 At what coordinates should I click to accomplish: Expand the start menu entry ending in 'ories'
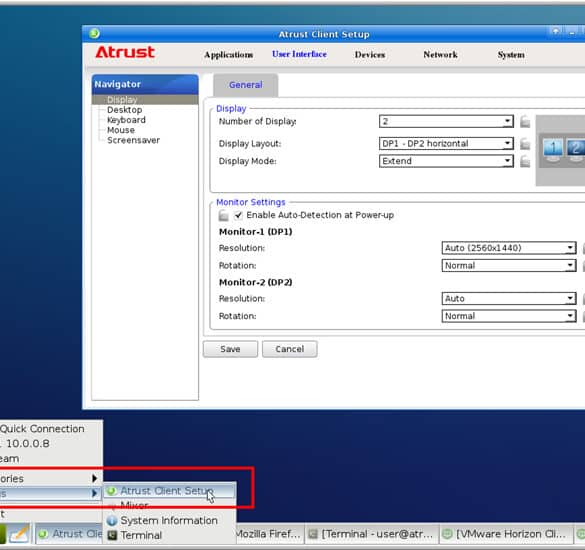click(x=51, y=478)
